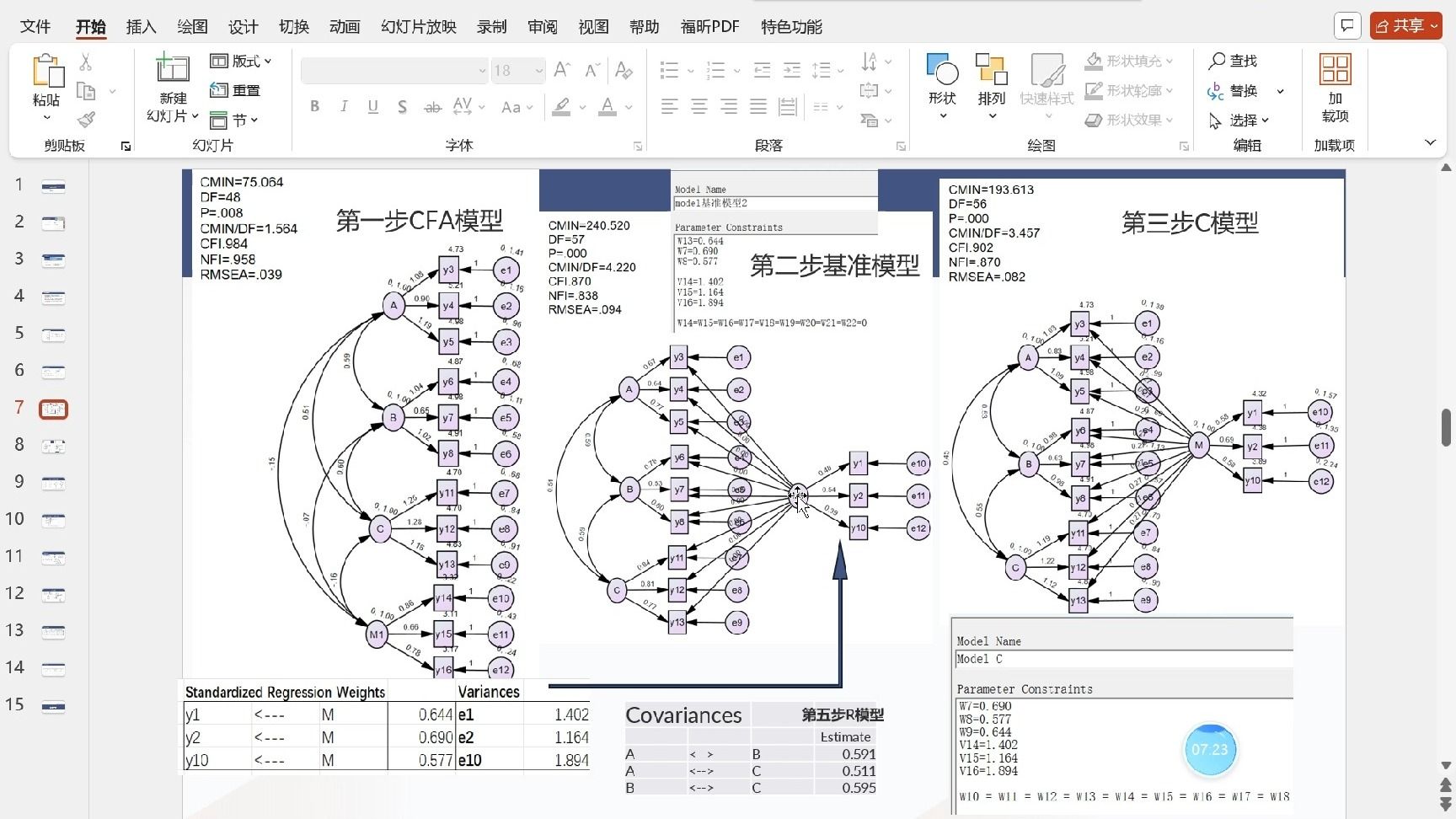Viewport: 1456px width, 819px height.
Task: Decrease font size icon
Action: (592, 70)
